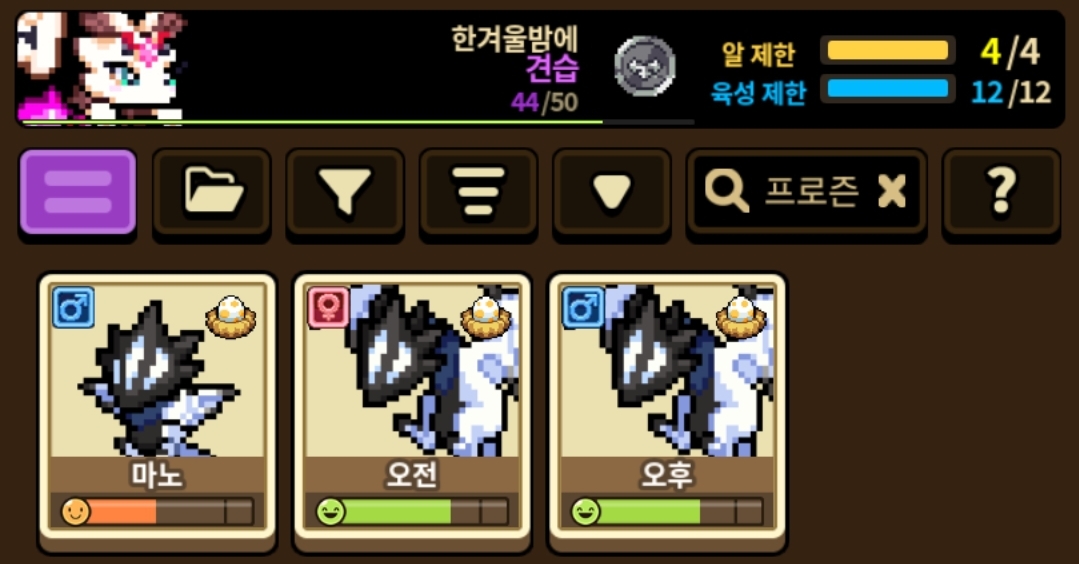Click the egg nest icon on 마노
Viewport: 1079px width, 564px height.
231,317
